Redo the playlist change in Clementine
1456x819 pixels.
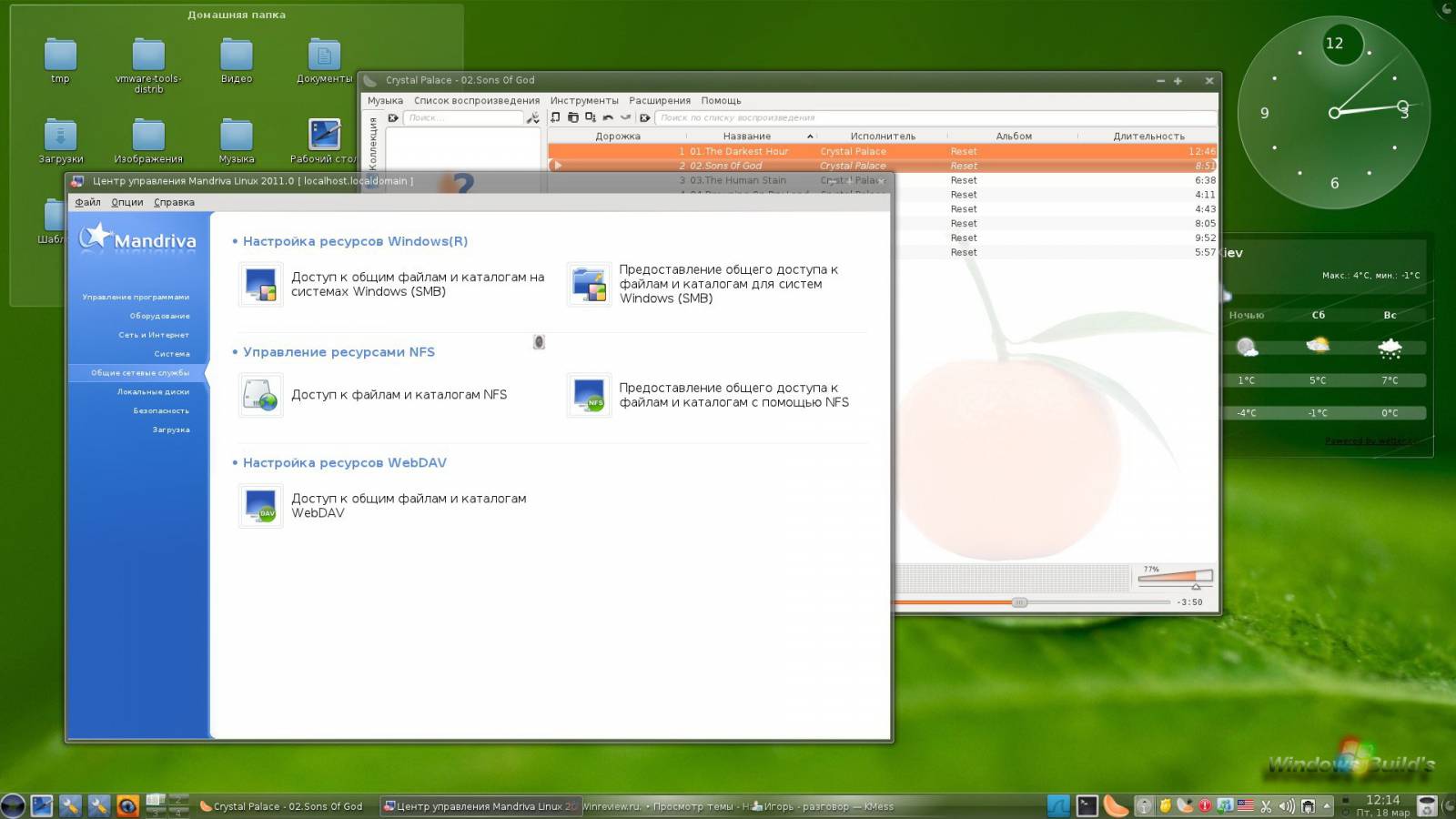pyautogui.click(x=625, y=117)
